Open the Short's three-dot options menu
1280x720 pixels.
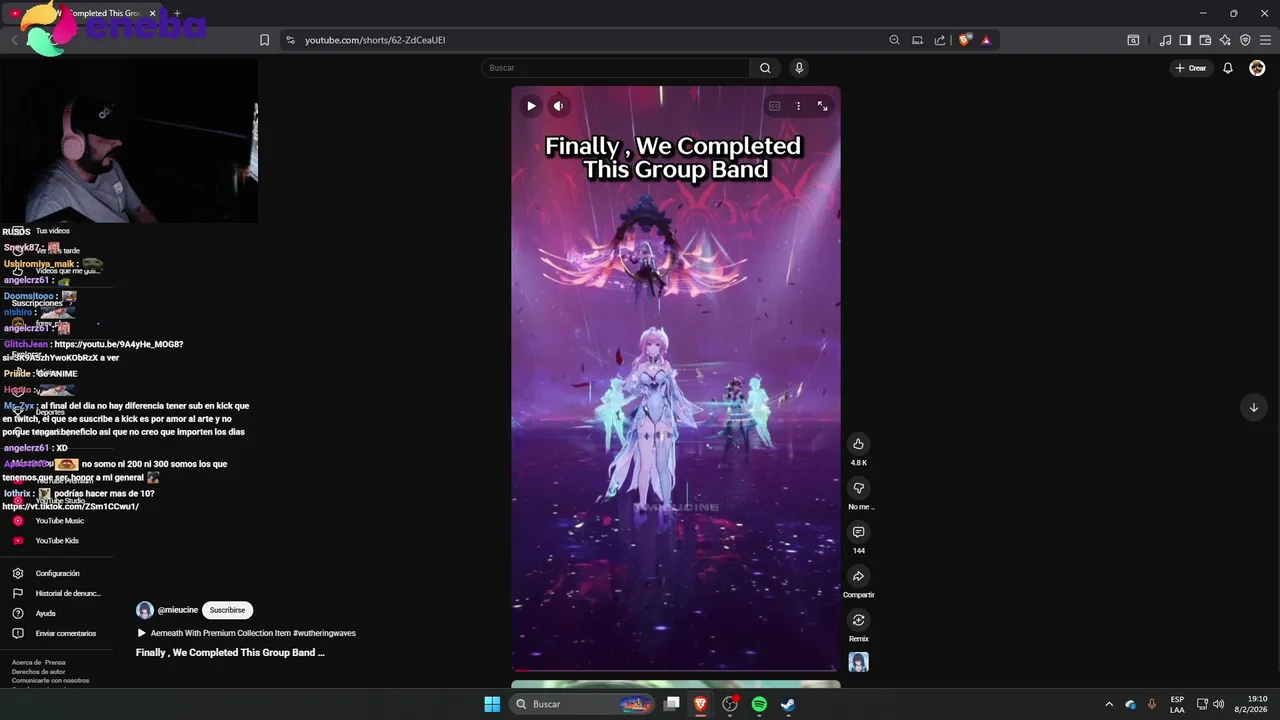click(798, 106)
